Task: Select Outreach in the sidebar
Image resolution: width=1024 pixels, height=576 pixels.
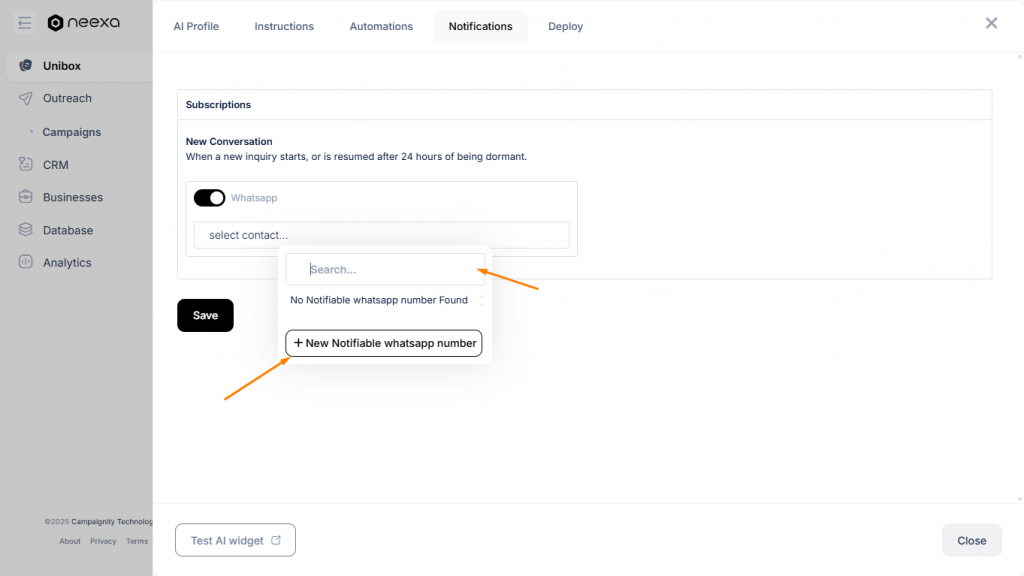Action: [67, 98]
